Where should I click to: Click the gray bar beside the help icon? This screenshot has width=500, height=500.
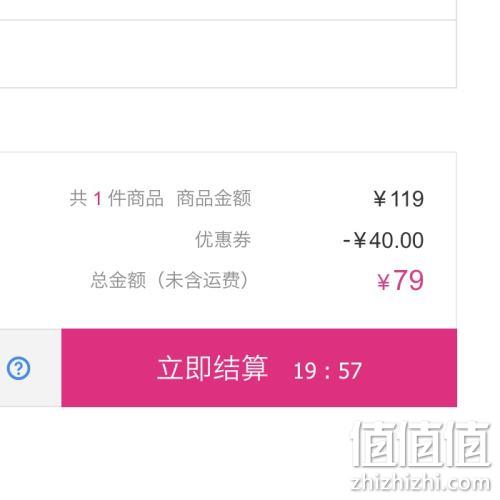click(31, 368)
